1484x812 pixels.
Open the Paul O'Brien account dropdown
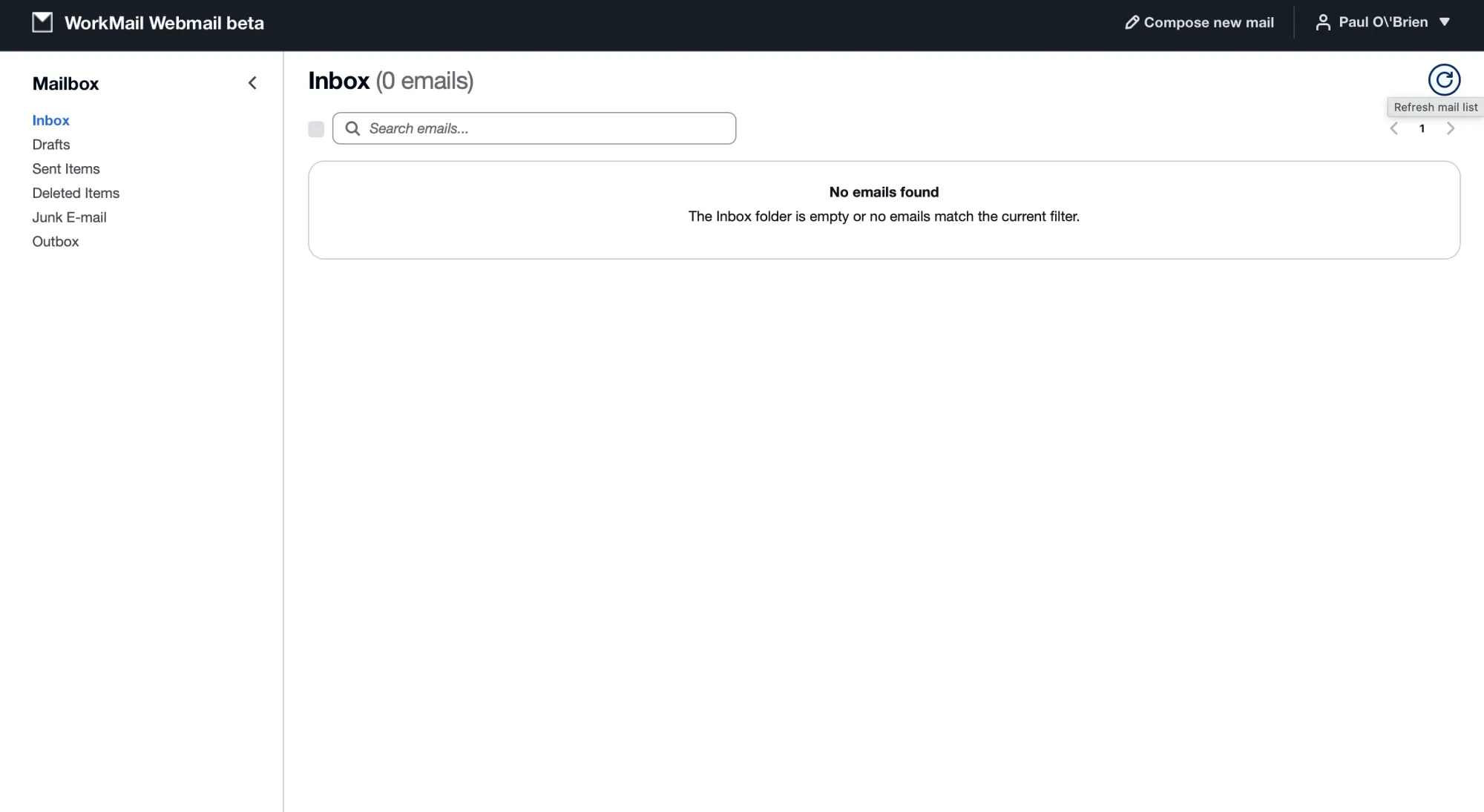click(1382, 22)
